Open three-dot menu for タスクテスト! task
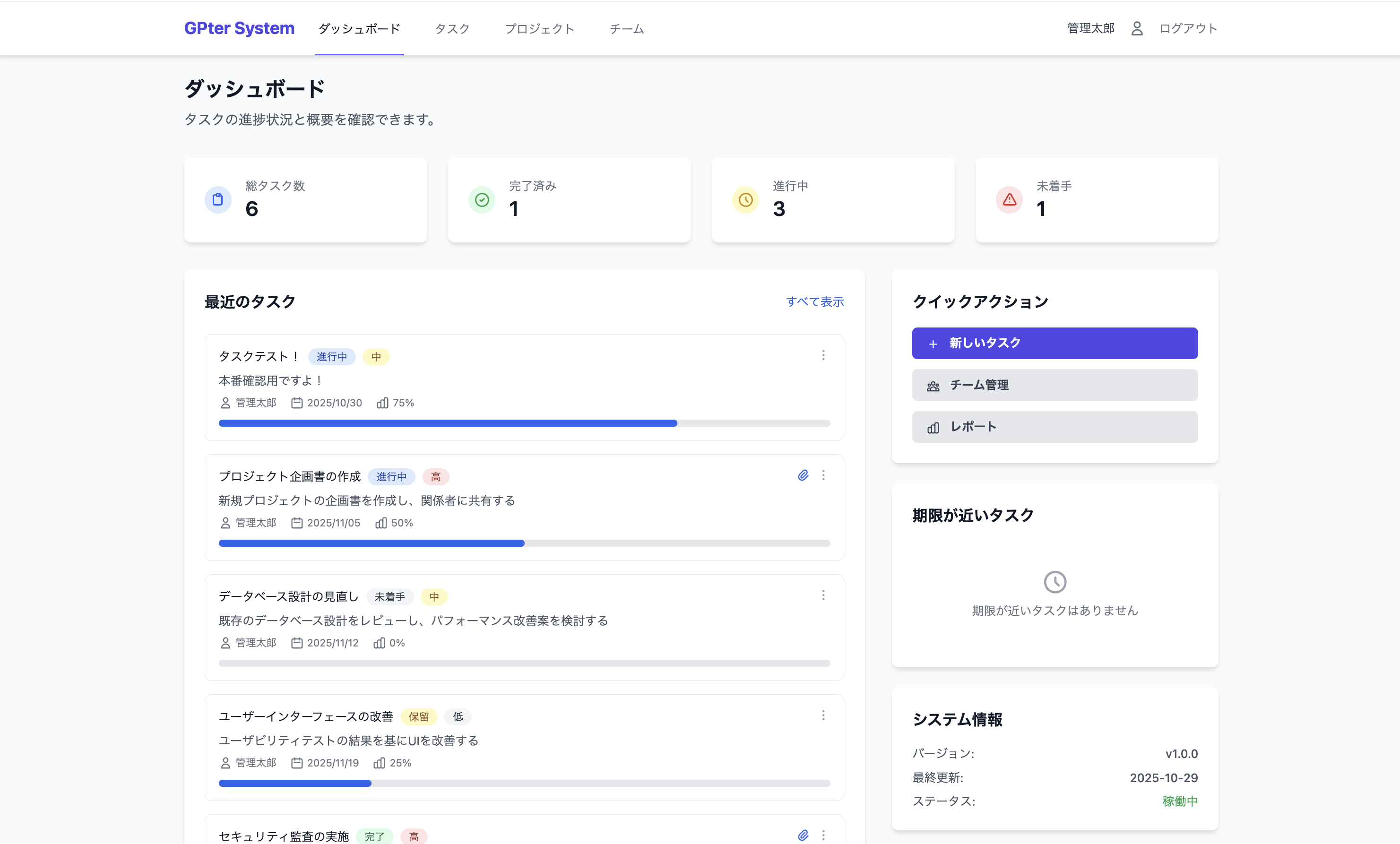 [823, 355]
